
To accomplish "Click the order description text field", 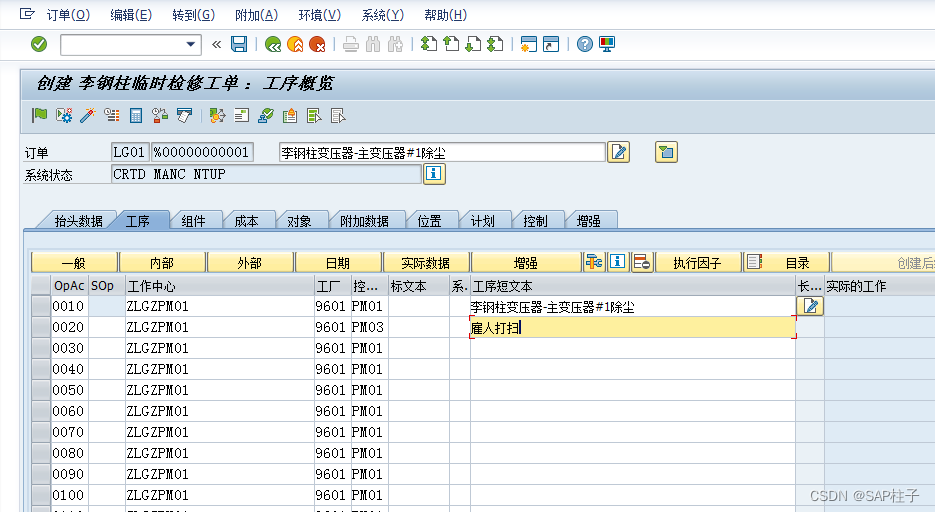I will coord(442,153).
